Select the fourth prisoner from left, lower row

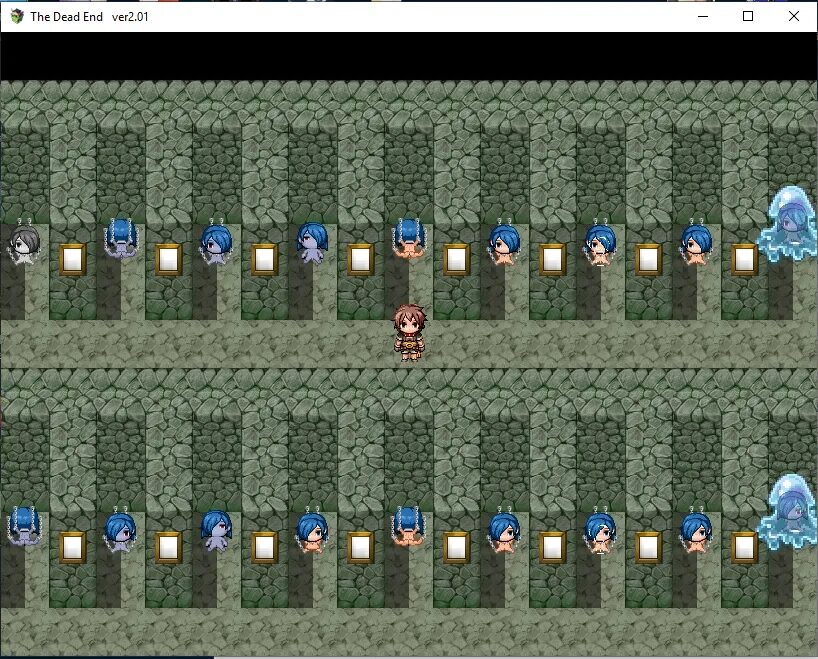point(312,531)
